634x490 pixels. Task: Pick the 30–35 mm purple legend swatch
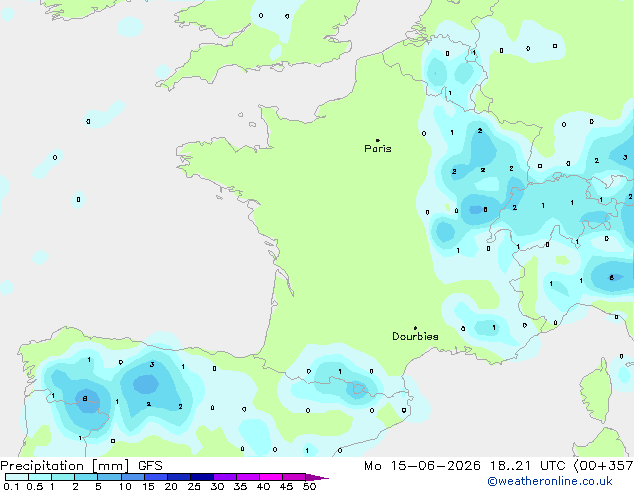coord(225,477)
